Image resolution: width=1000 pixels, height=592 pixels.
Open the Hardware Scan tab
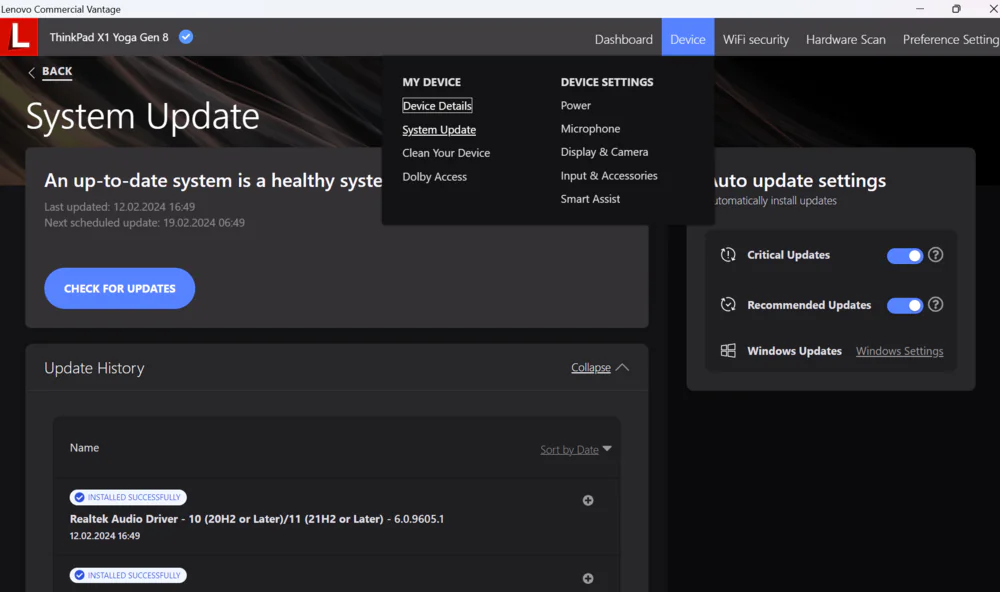pyautogui.click(x=846, y=40)
